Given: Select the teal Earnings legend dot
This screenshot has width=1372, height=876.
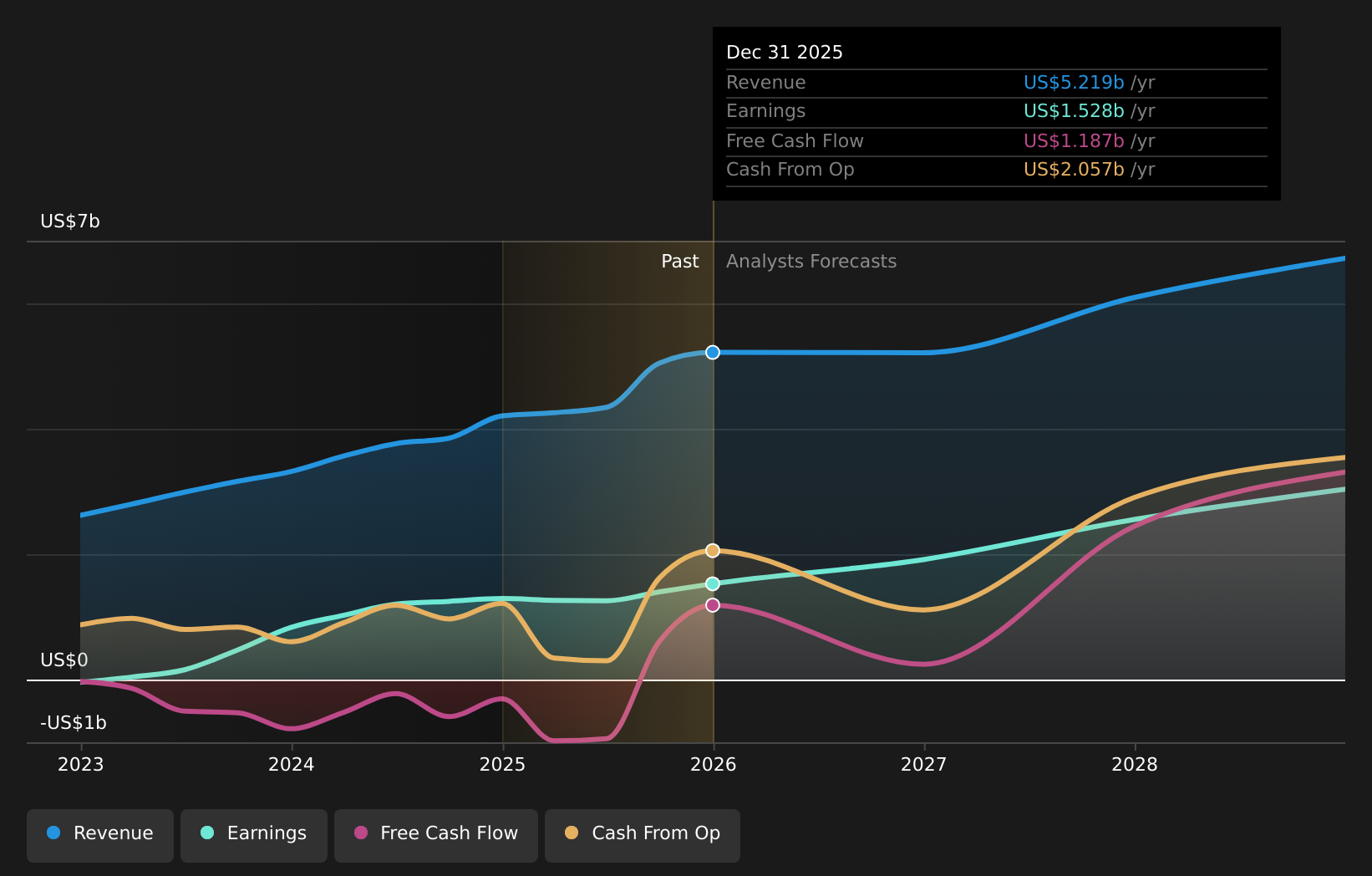Looking at the screenshot, I should tap(206, 833).
